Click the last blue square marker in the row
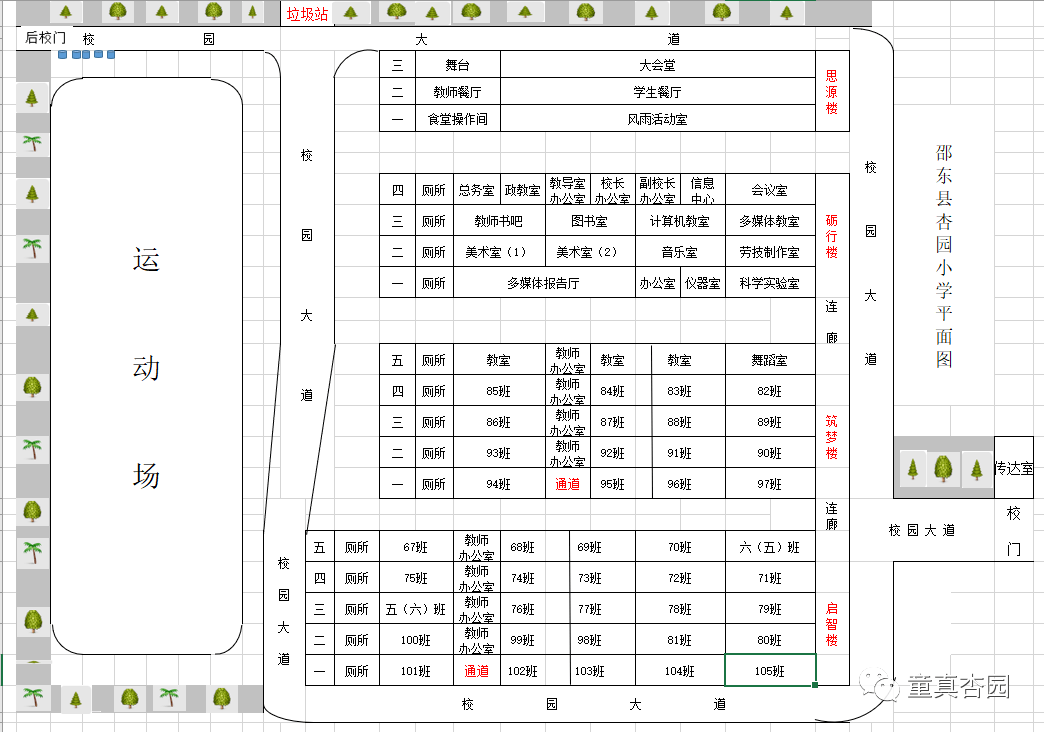This screenshot has width=1044, height=732. tap(112, 55)
